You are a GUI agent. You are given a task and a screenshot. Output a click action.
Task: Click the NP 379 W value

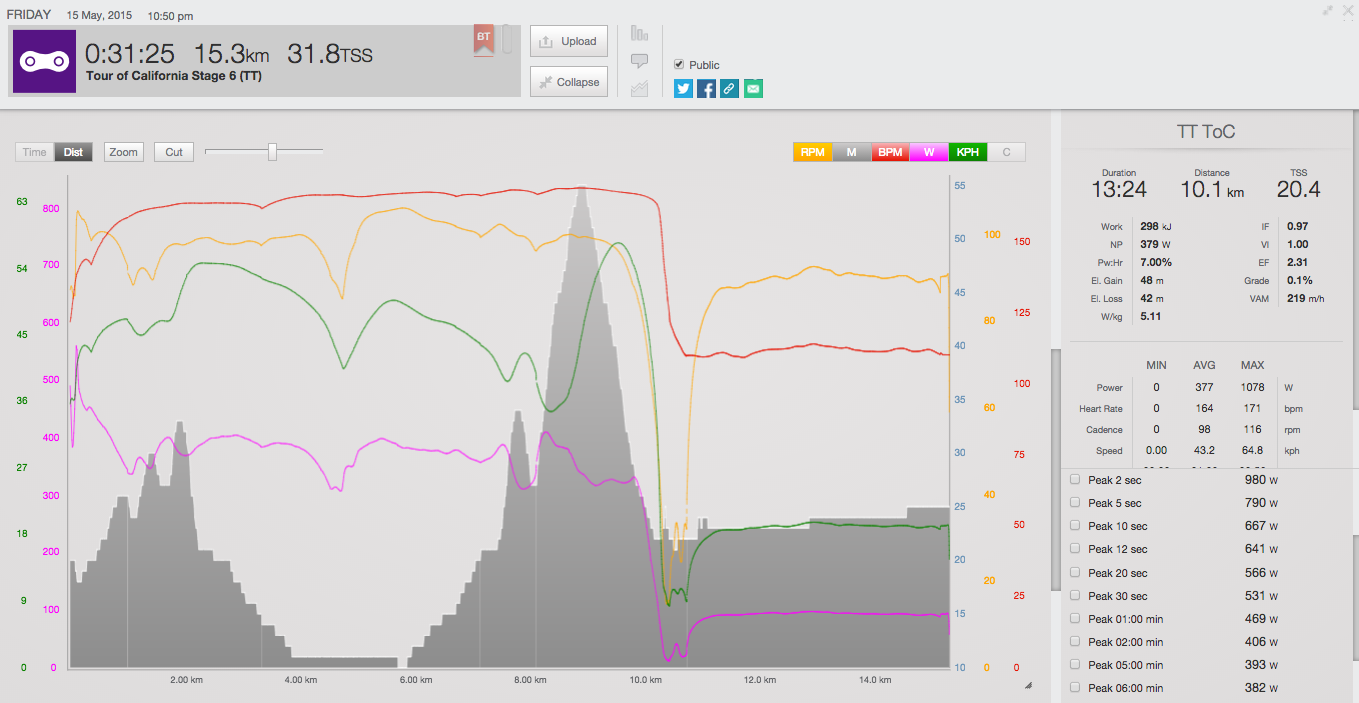[1154, 244]
